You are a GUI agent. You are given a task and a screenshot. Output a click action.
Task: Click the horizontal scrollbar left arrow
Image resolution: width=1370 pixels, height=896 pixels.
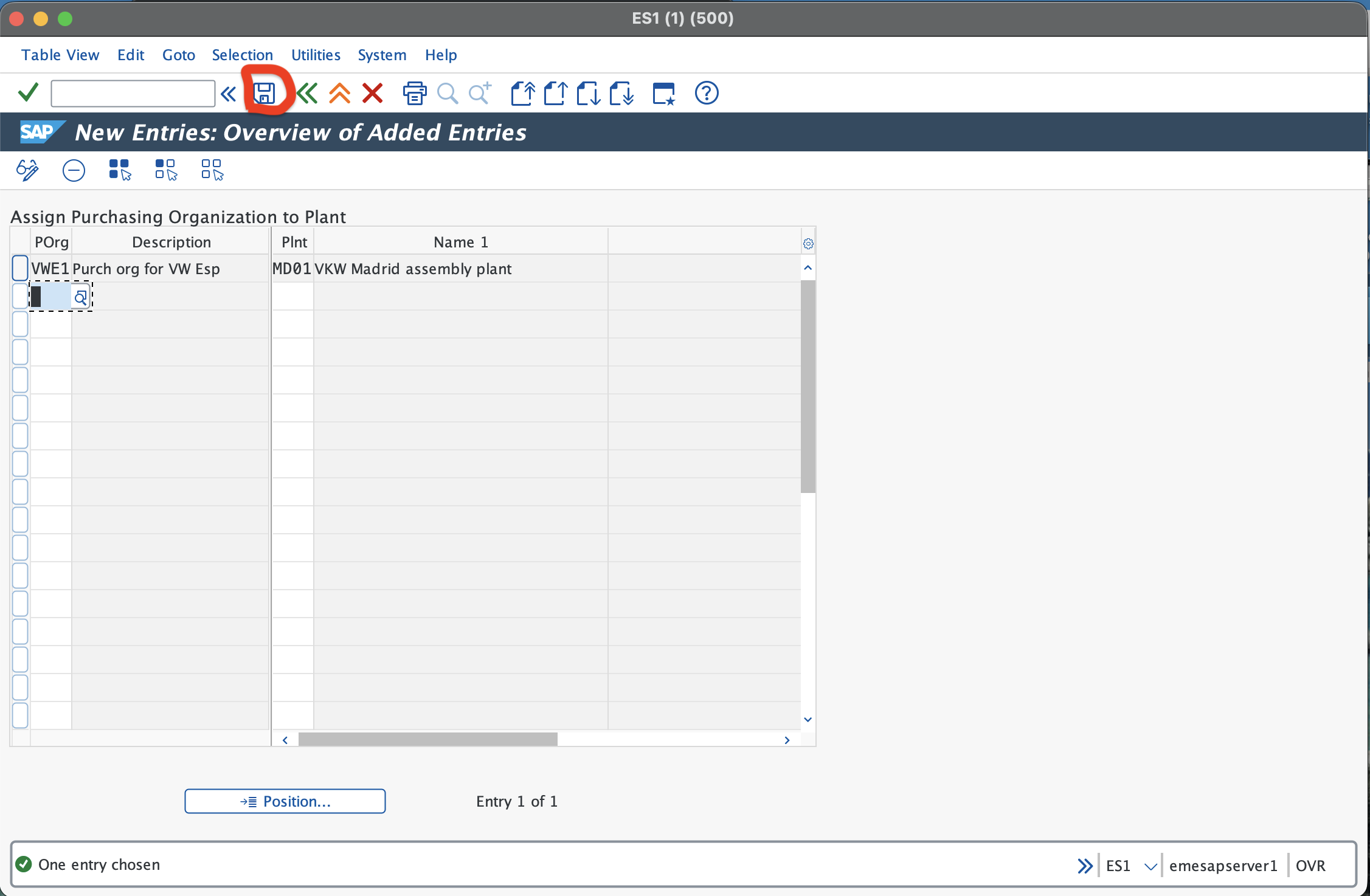(285, 740)
